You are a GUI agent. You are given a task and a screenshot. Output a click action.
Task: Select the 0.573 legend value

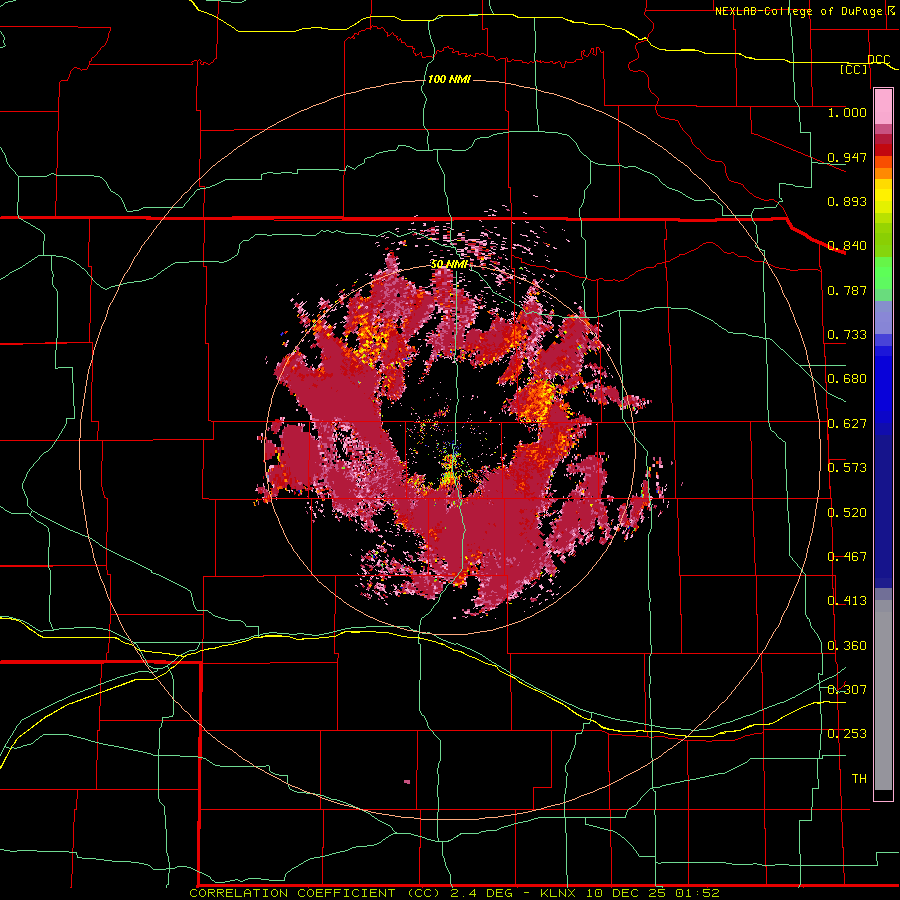tap(847, 468)
